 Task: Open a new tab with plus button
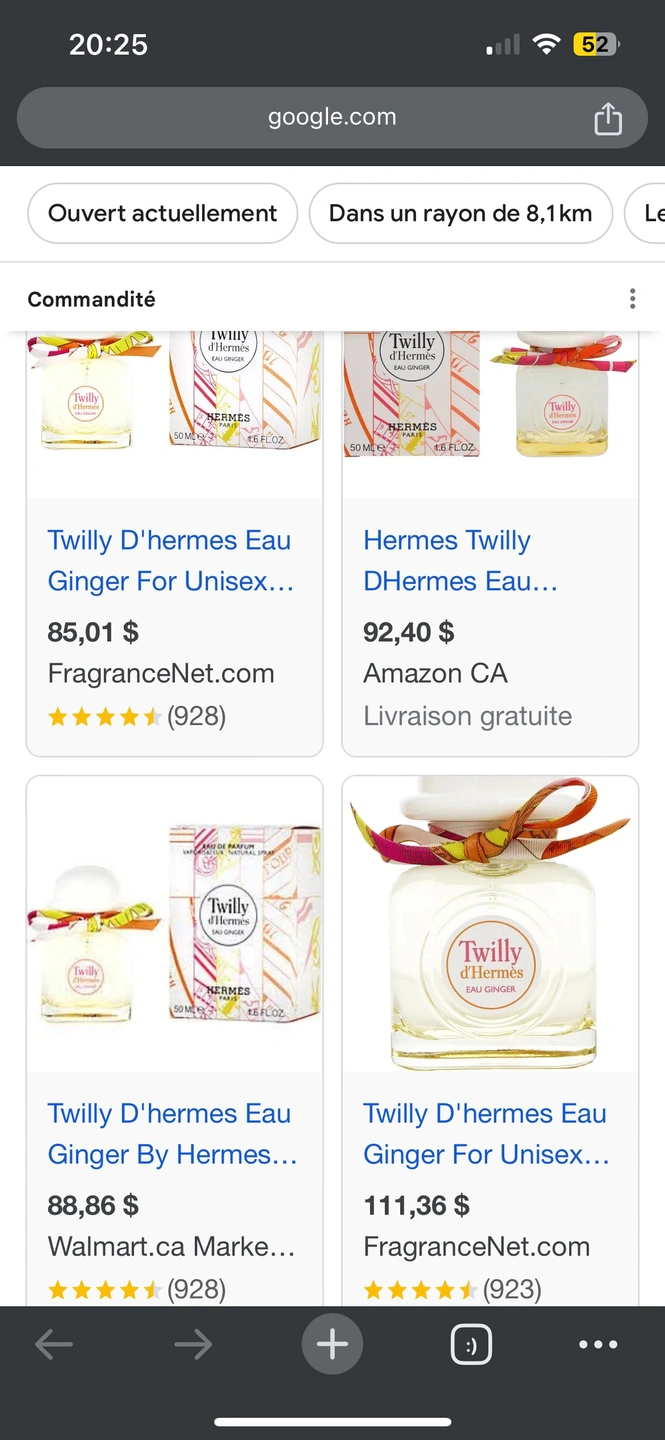[x=332, y=1345]
